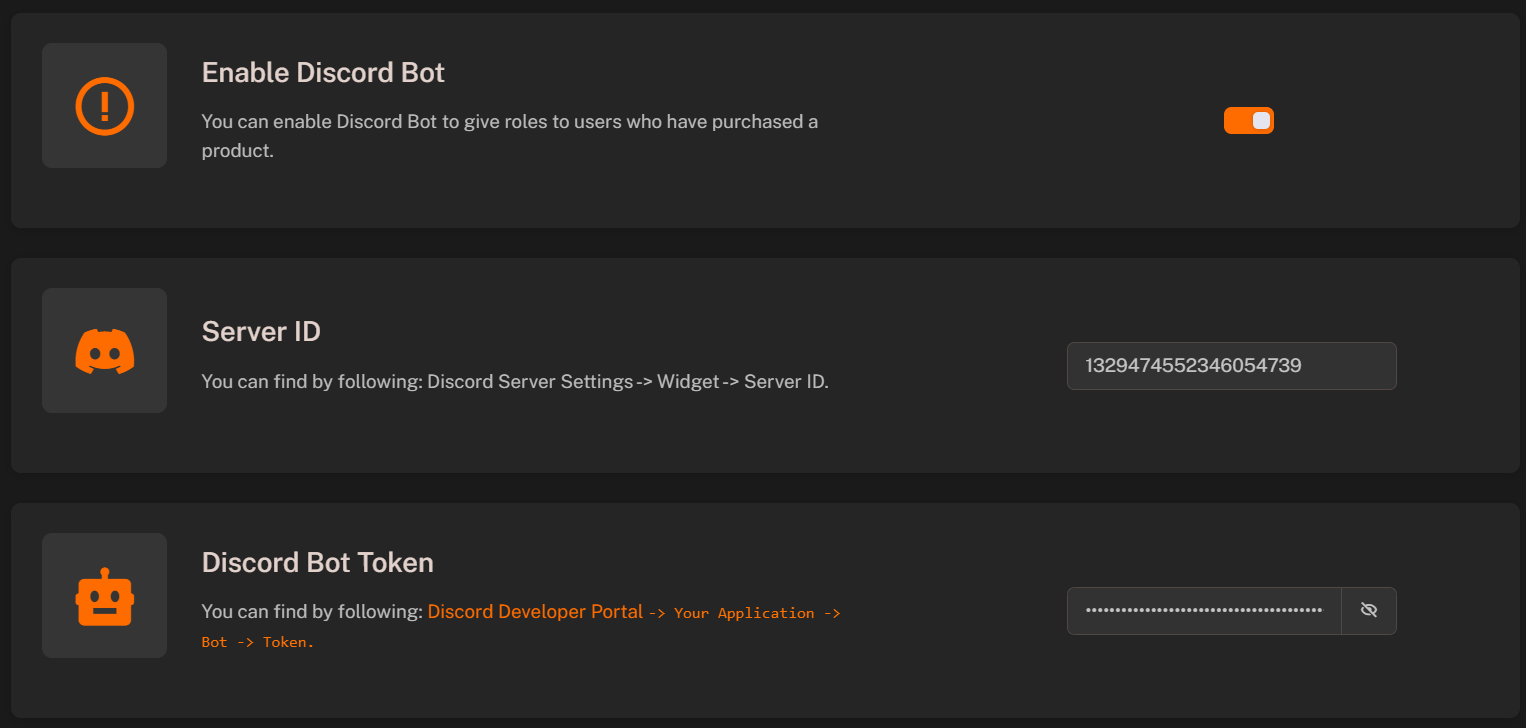Viewport: 1526px width, 728px height.
Task: Switch the Discord Bot feature on or off
Action: pos(1248,120)
